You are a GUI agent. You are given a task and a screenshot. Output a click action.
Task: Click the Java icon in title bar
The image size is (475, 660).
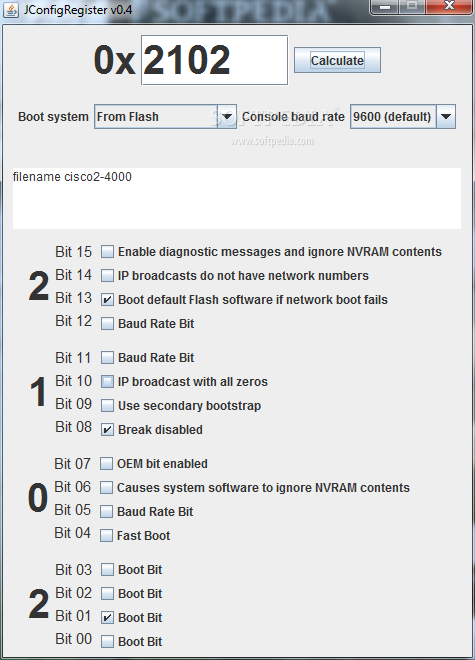point(11,9)
